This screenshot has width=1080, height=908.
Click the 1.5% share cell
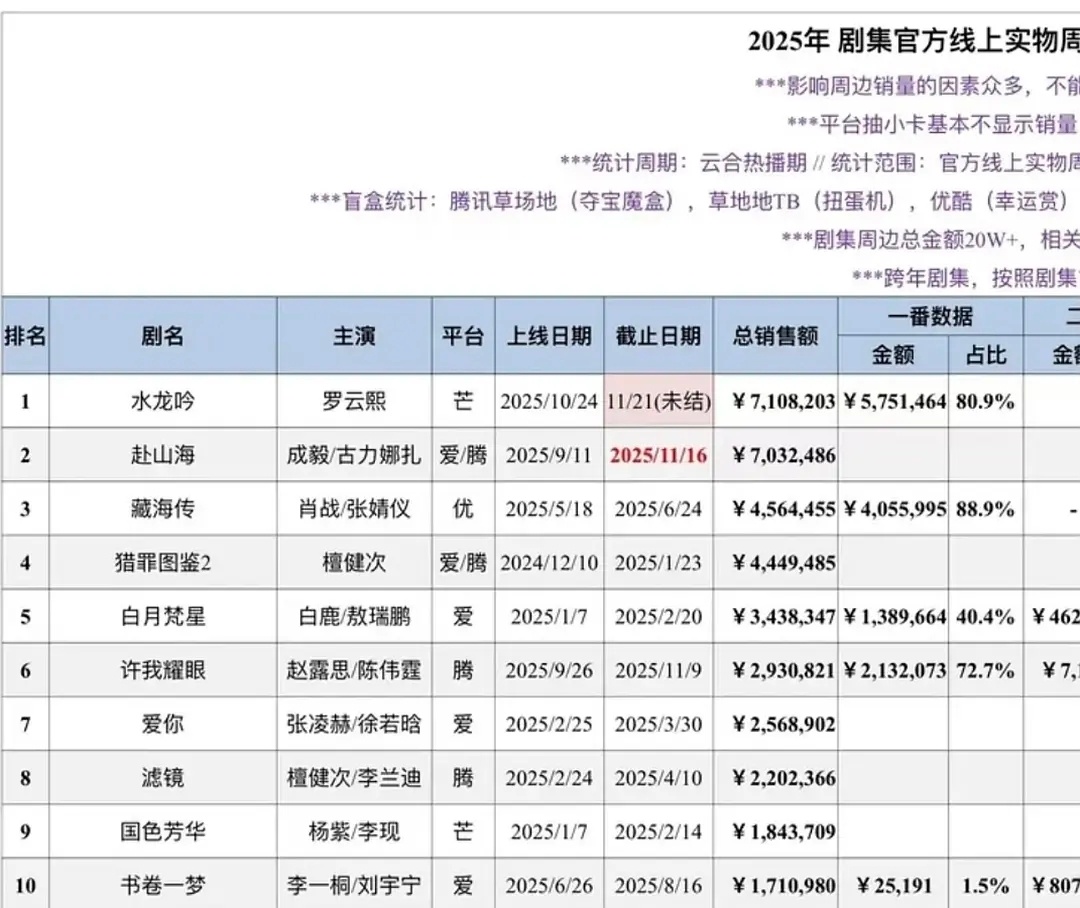point(986,885)
